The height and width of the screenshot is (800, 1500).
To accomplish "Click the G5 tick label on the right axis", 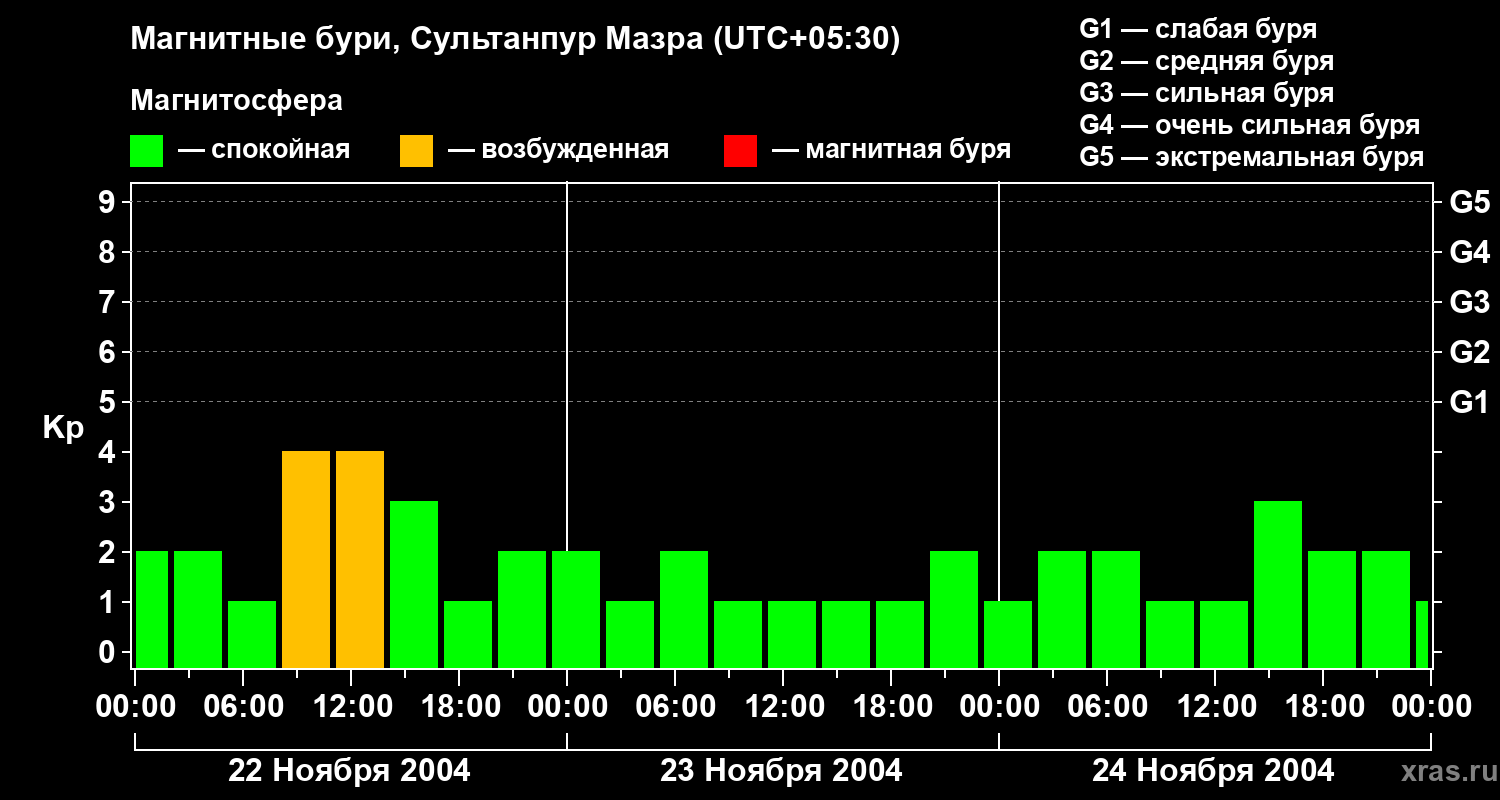I will pos(1470,202).
